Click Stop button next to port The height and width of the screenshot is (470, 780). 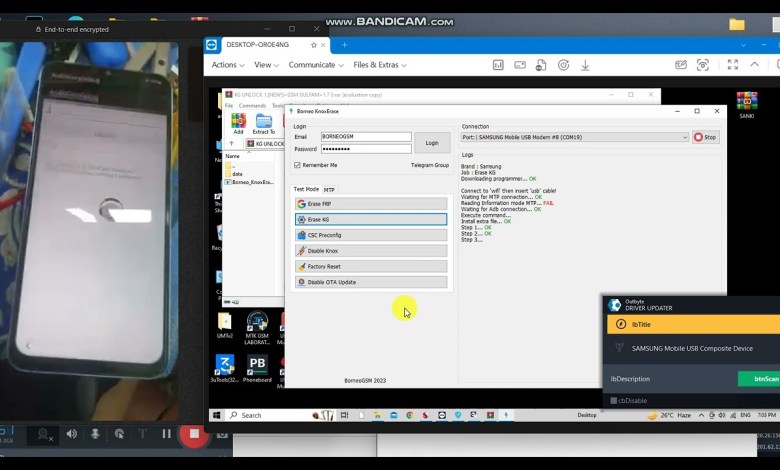tap(705, 137)
